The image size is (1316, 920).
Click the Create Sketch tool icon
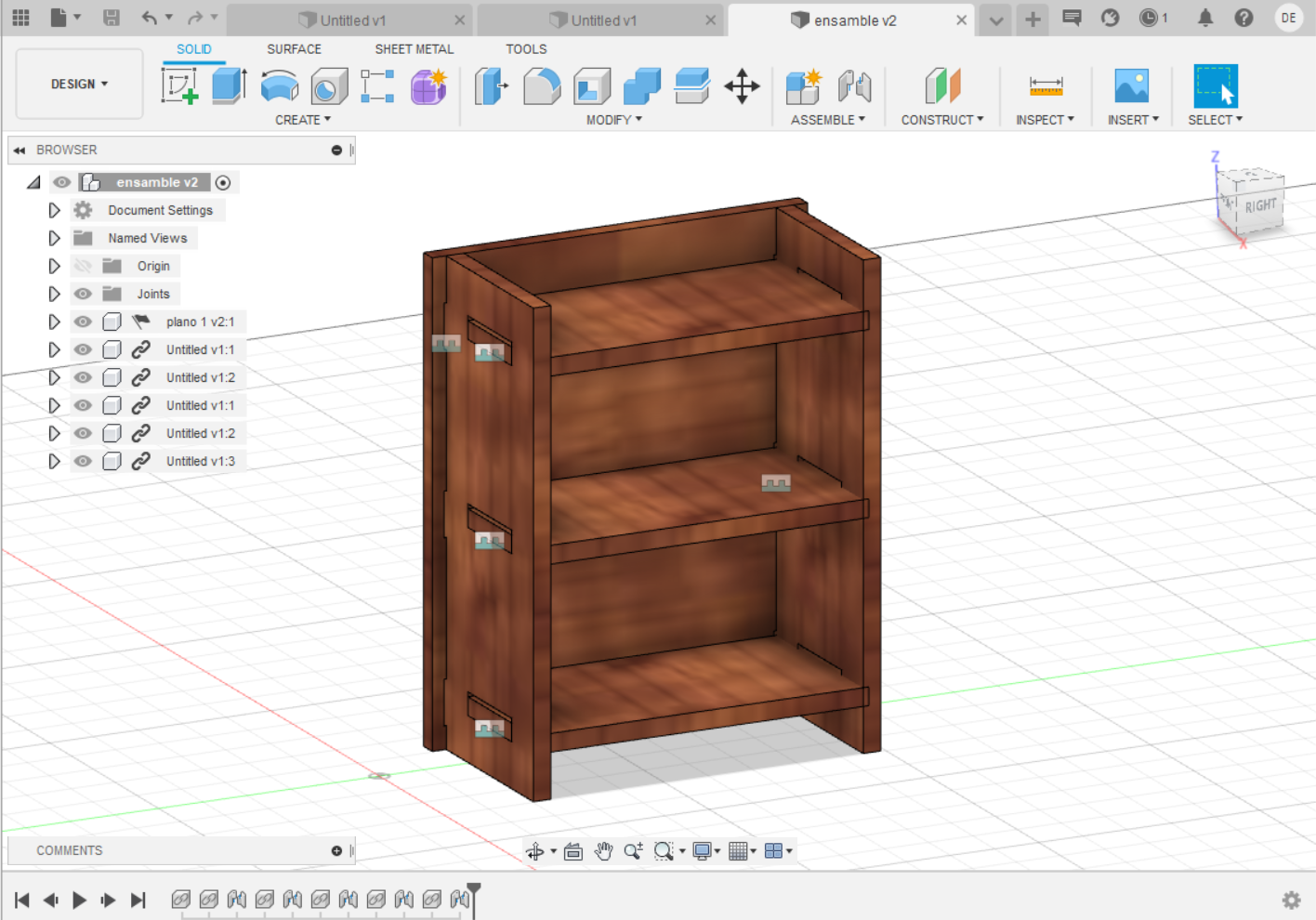pos(179,86)
